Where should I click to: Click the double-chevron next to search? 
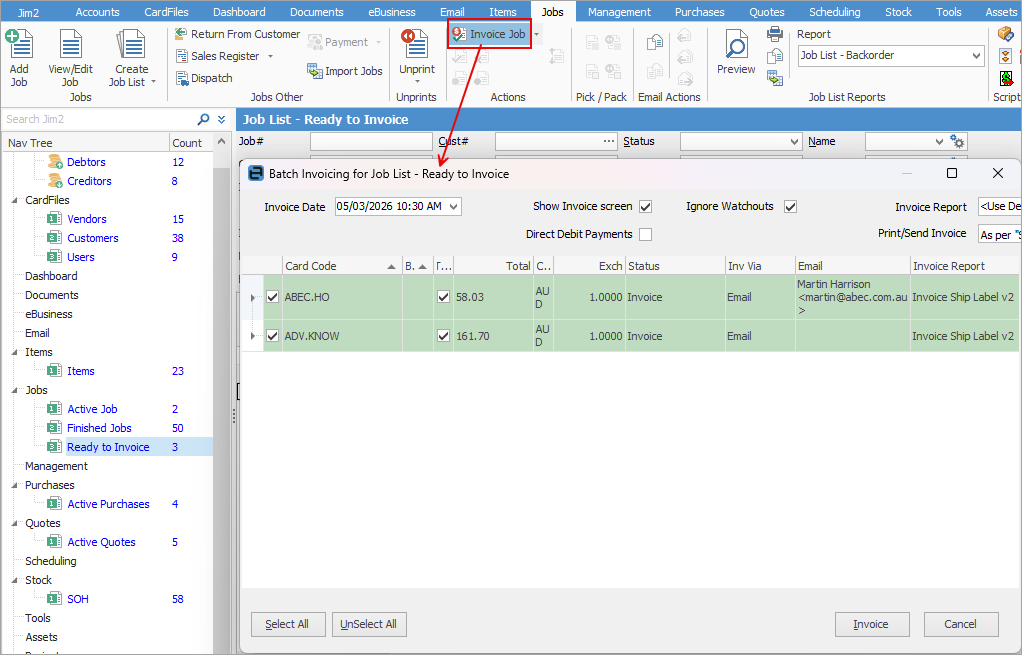(222, 119)
